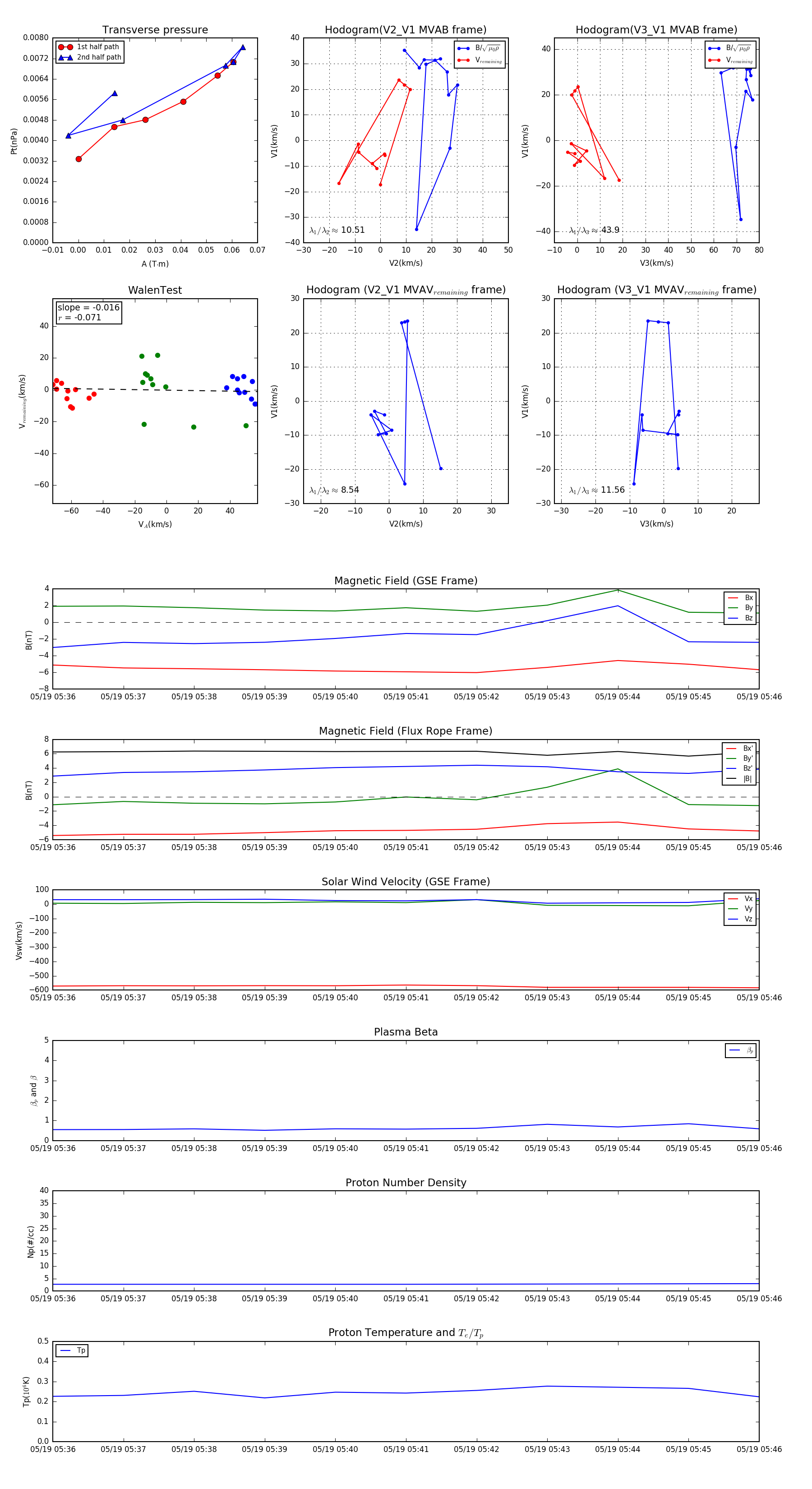Click the eigenvalue ratio text "43.9"
Image resolution: width=812 pixels, height=1489 pixels.
pyautogui.click(x=610, y=230)
